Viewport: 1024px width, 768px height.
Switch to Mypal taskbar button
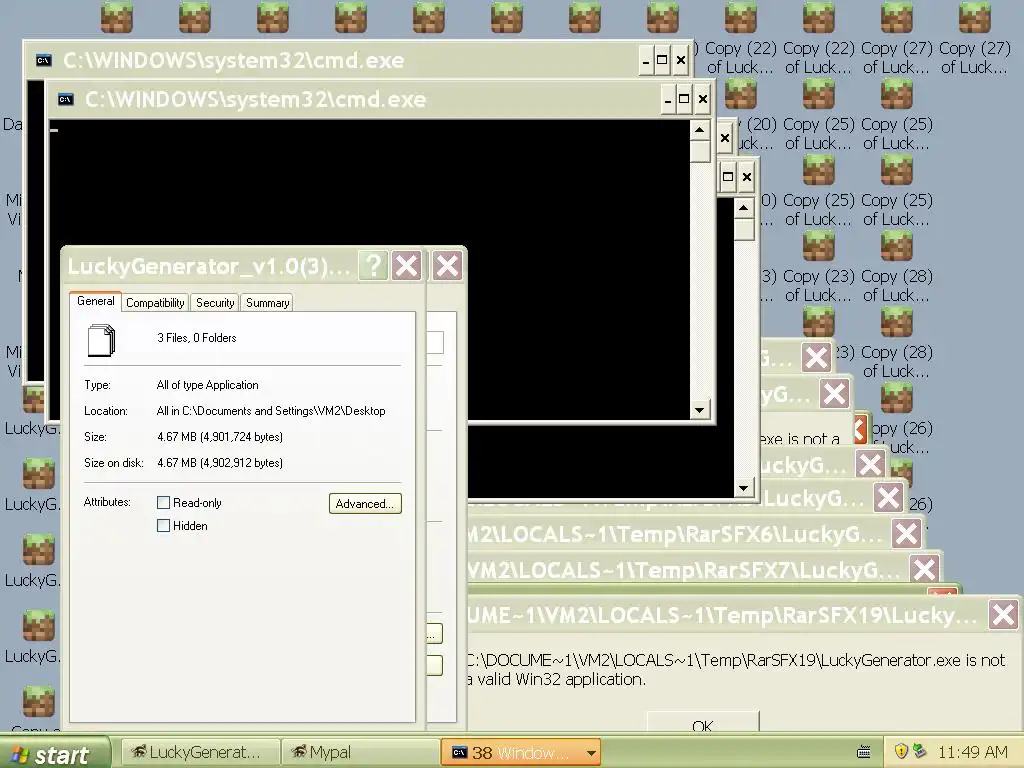pyautogui.click(x=360, y=752)
